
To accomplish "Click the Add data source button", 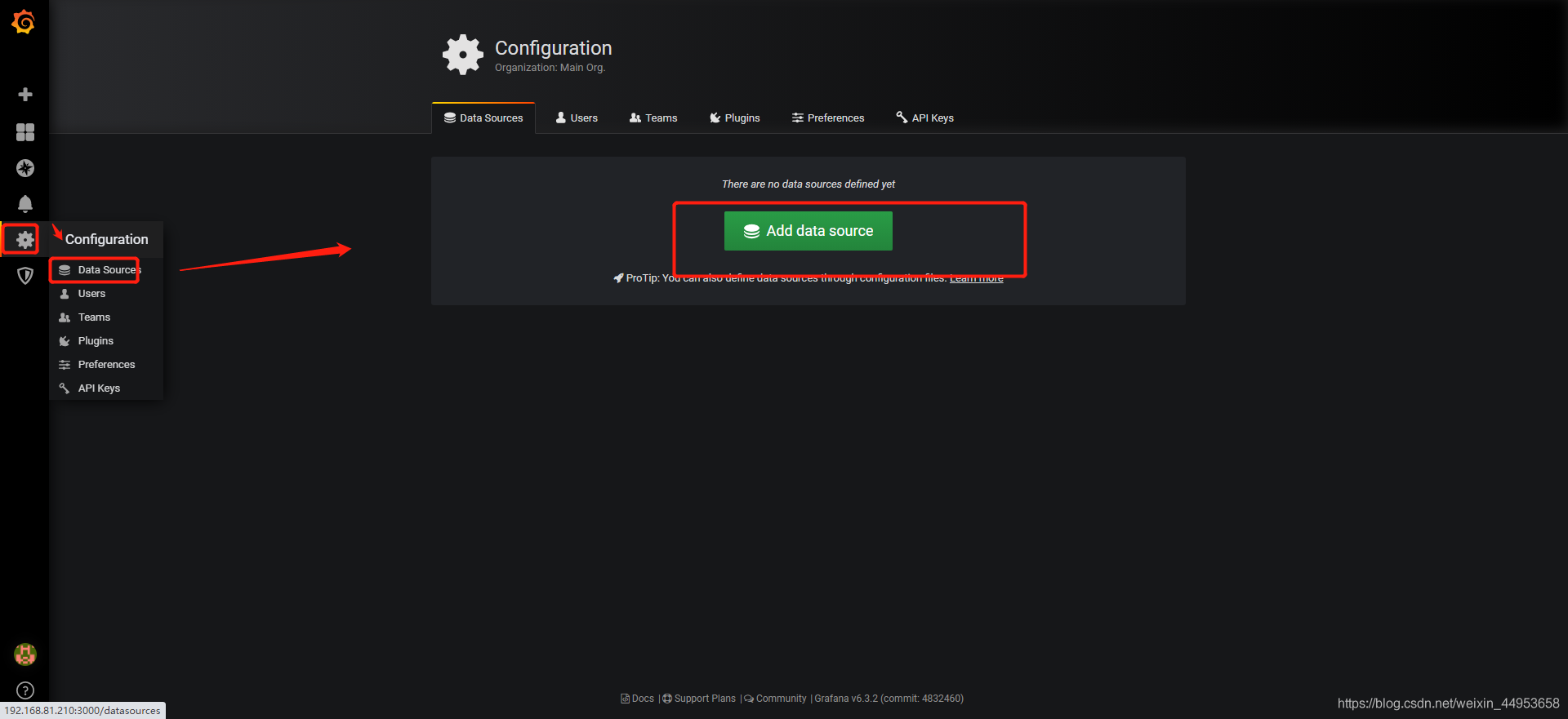I will [808, 231].
